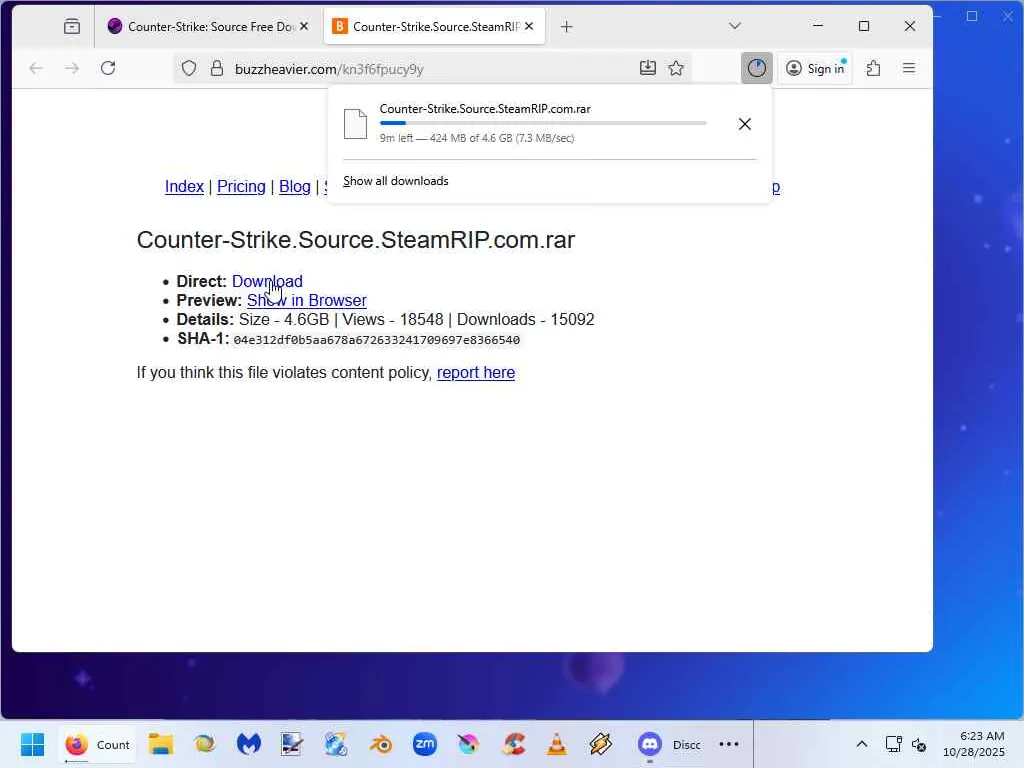Open tracking protection shield icon
1024x768 pixels.
[189, 68]
